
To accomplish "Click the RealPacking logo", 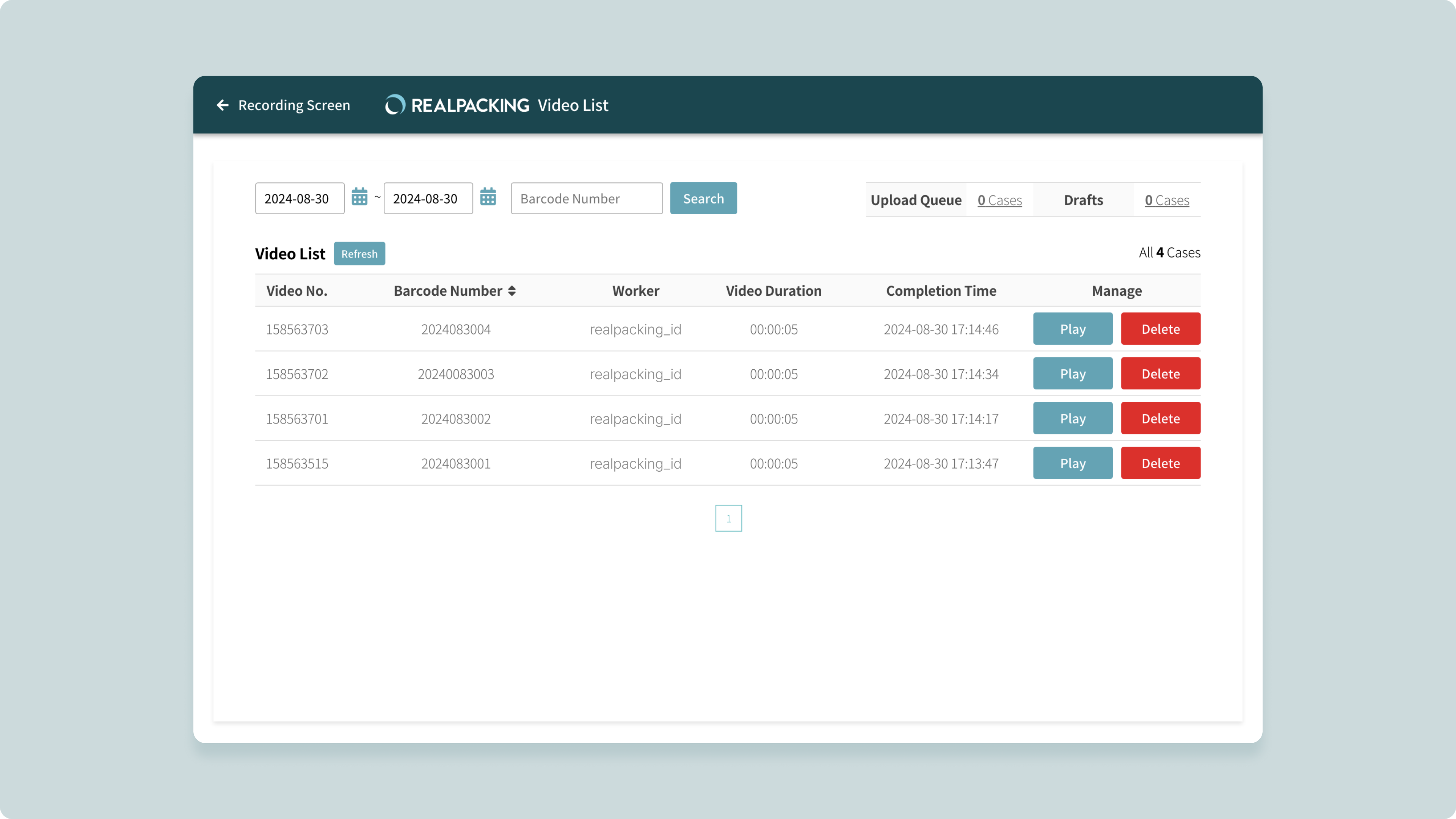I will [457, 105].
